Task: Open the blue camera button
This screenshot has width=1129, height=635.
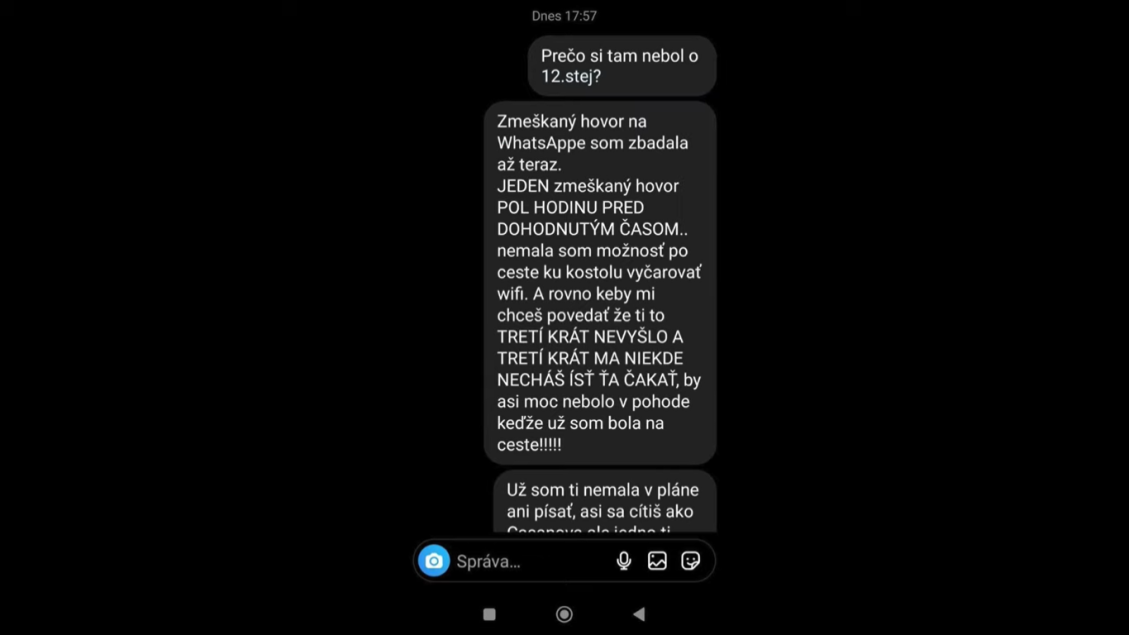Action: pos(434,561)
